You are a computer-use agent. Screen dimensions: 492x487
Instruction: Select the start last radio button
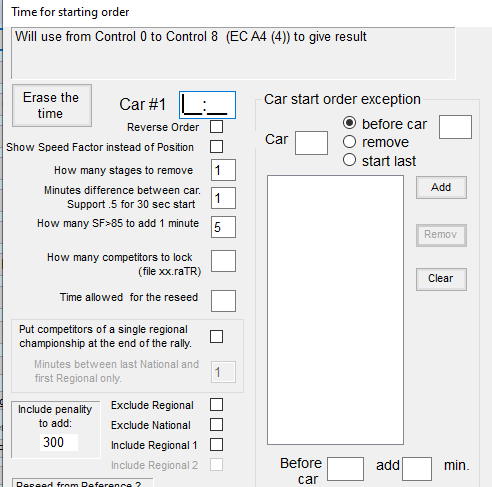click(x=349, y=160)
